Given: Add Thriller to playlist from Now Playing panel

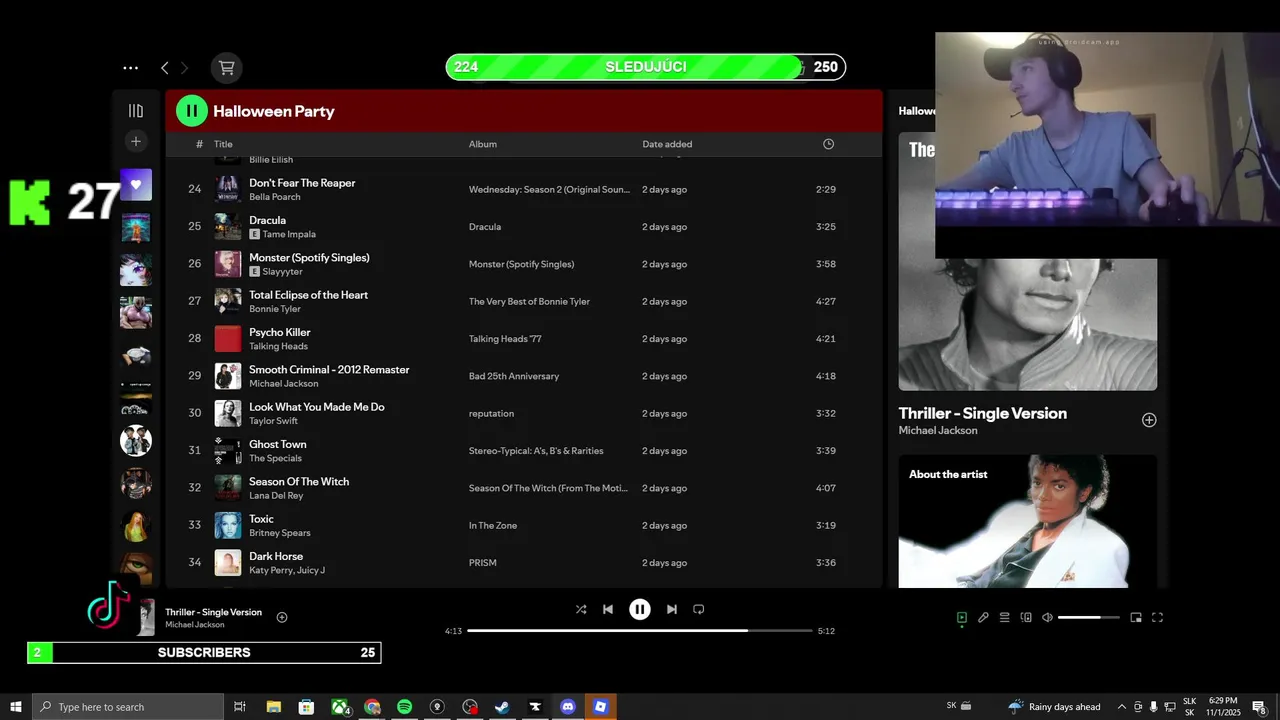Looking at the screenshot, I should [1149, 420].
